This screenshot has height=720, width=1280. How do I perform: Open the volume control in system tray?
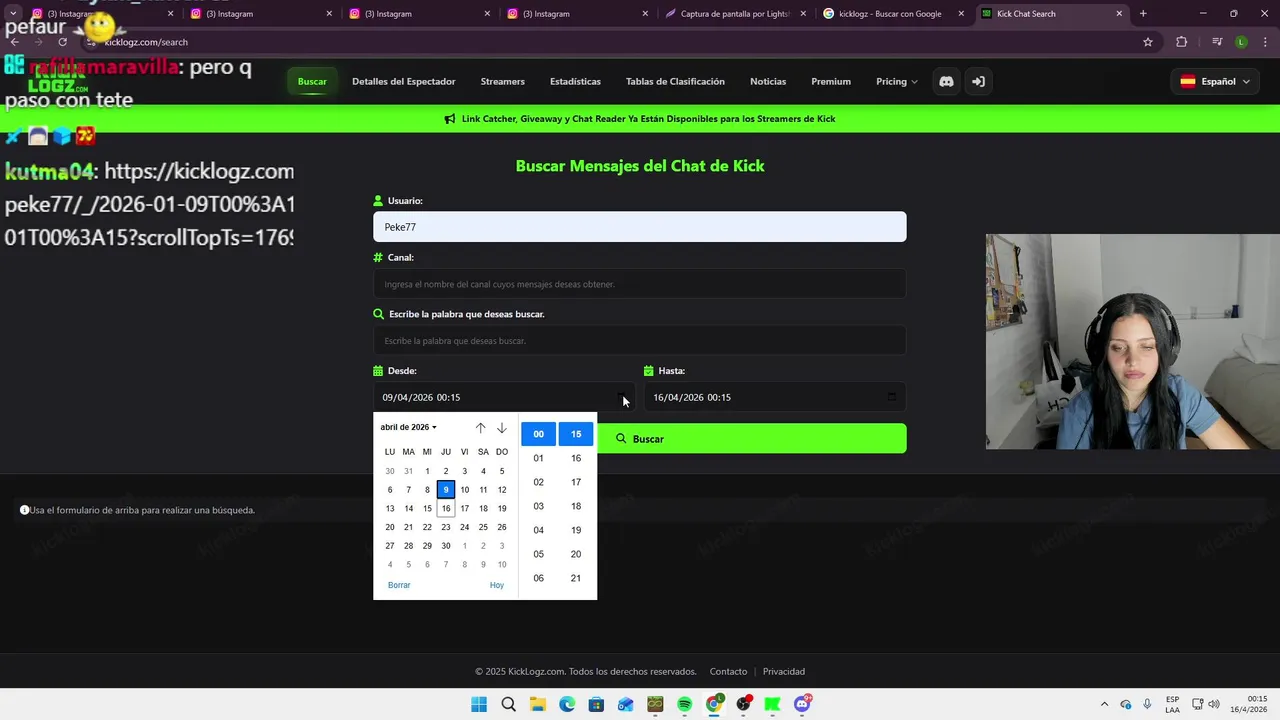tap(1215, 704)
